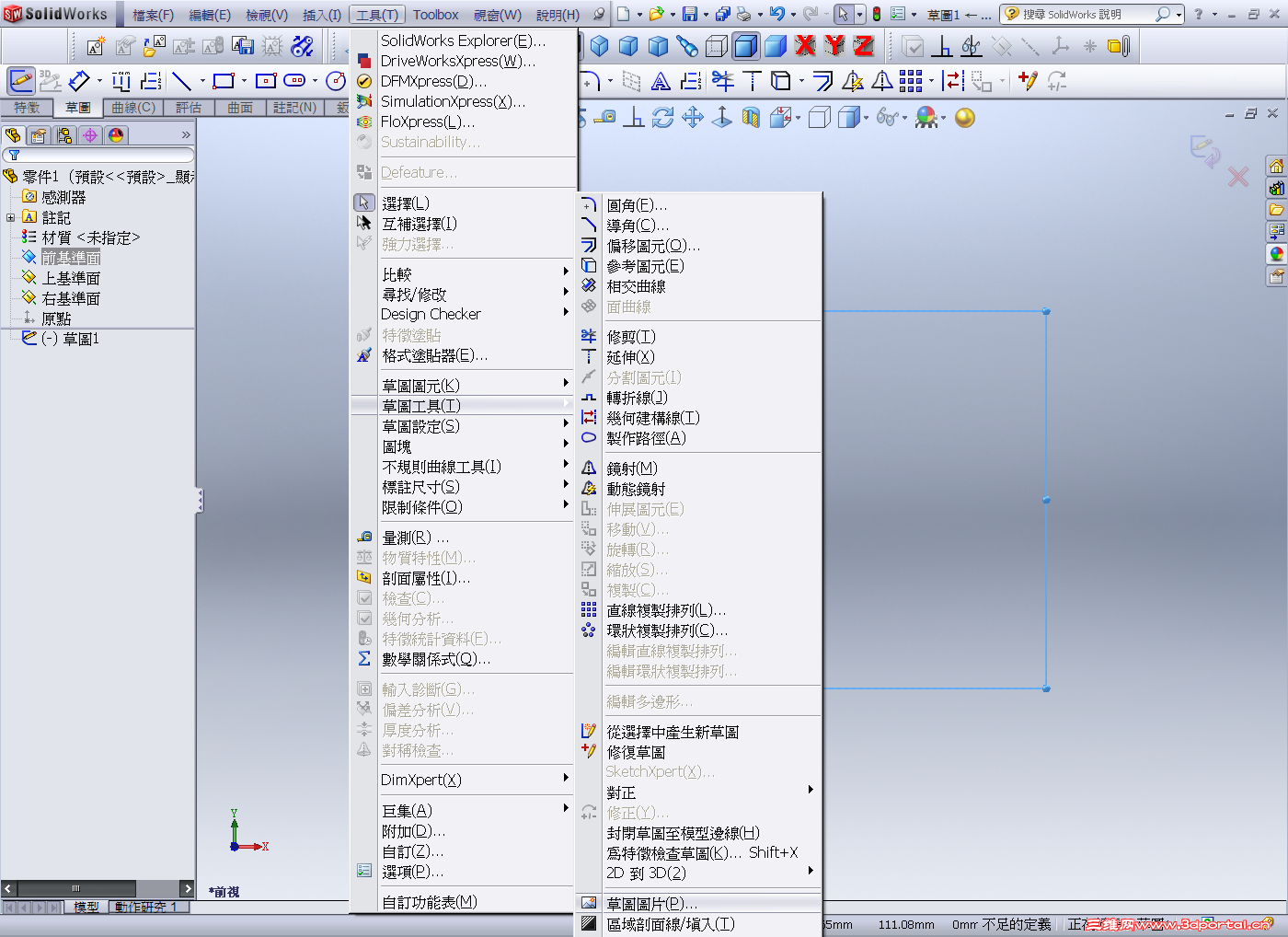Click the red X axis view icon
This screenshot has width=1288, height=937.
[x=805, y=45]
